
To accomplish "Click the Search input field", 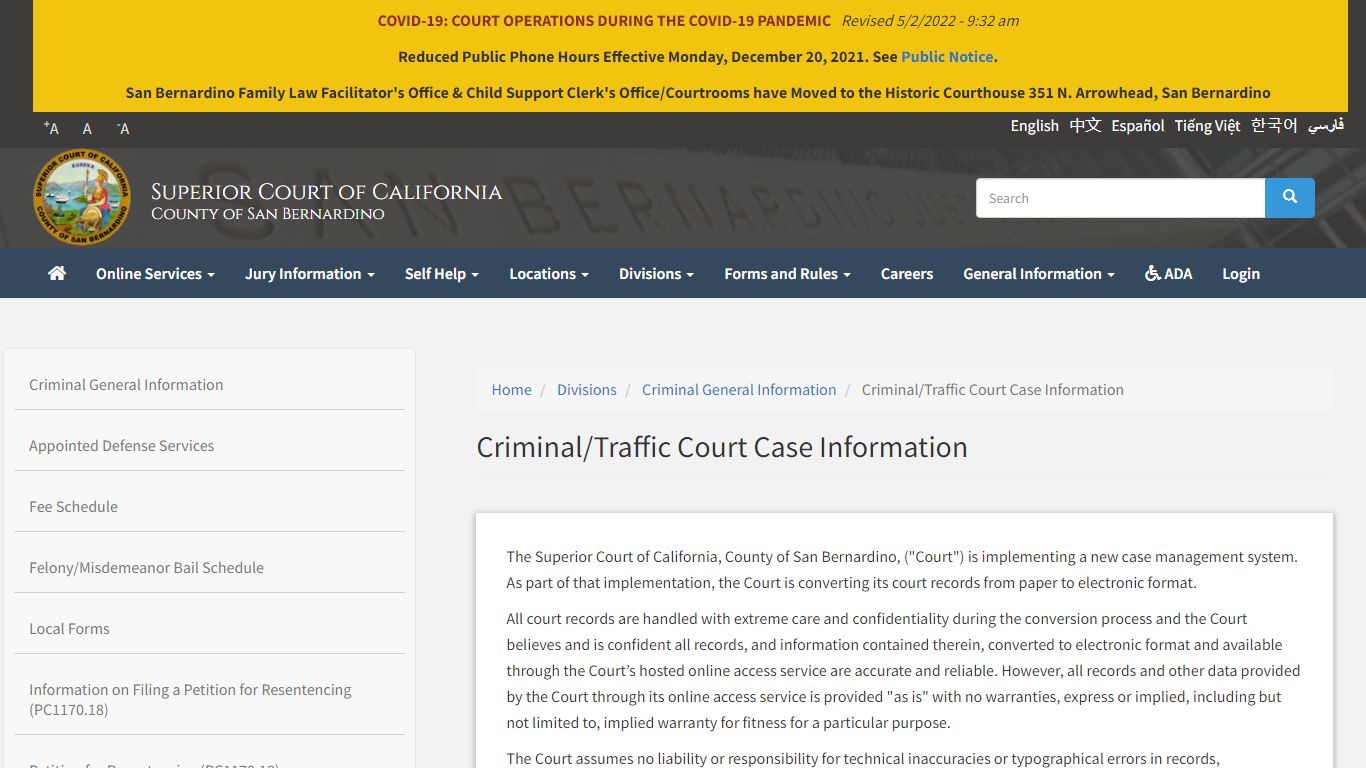I will [x=1120, y=198].
